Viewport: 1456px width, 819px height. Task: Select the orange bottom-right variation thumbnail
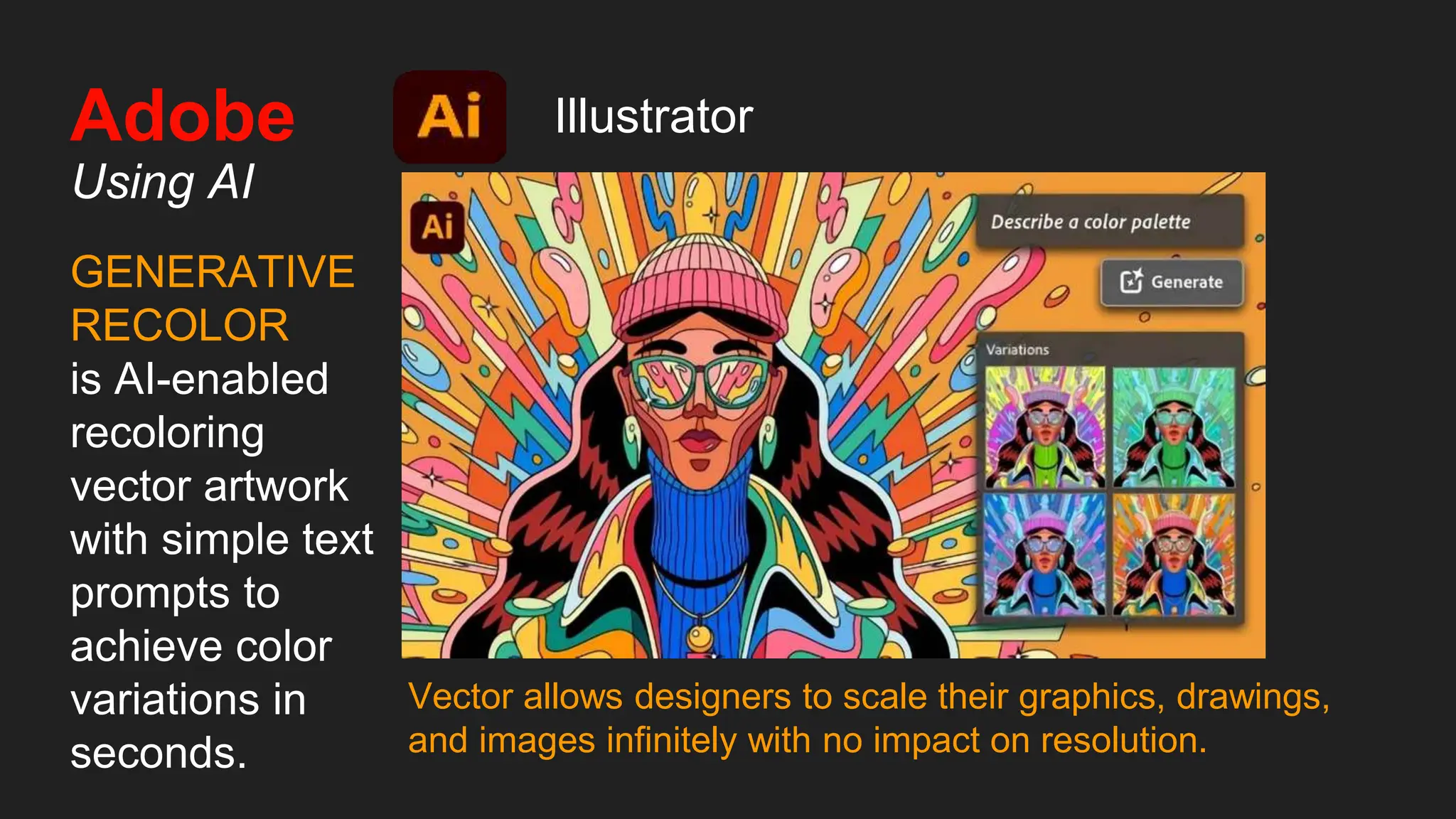pos(1174,555)
